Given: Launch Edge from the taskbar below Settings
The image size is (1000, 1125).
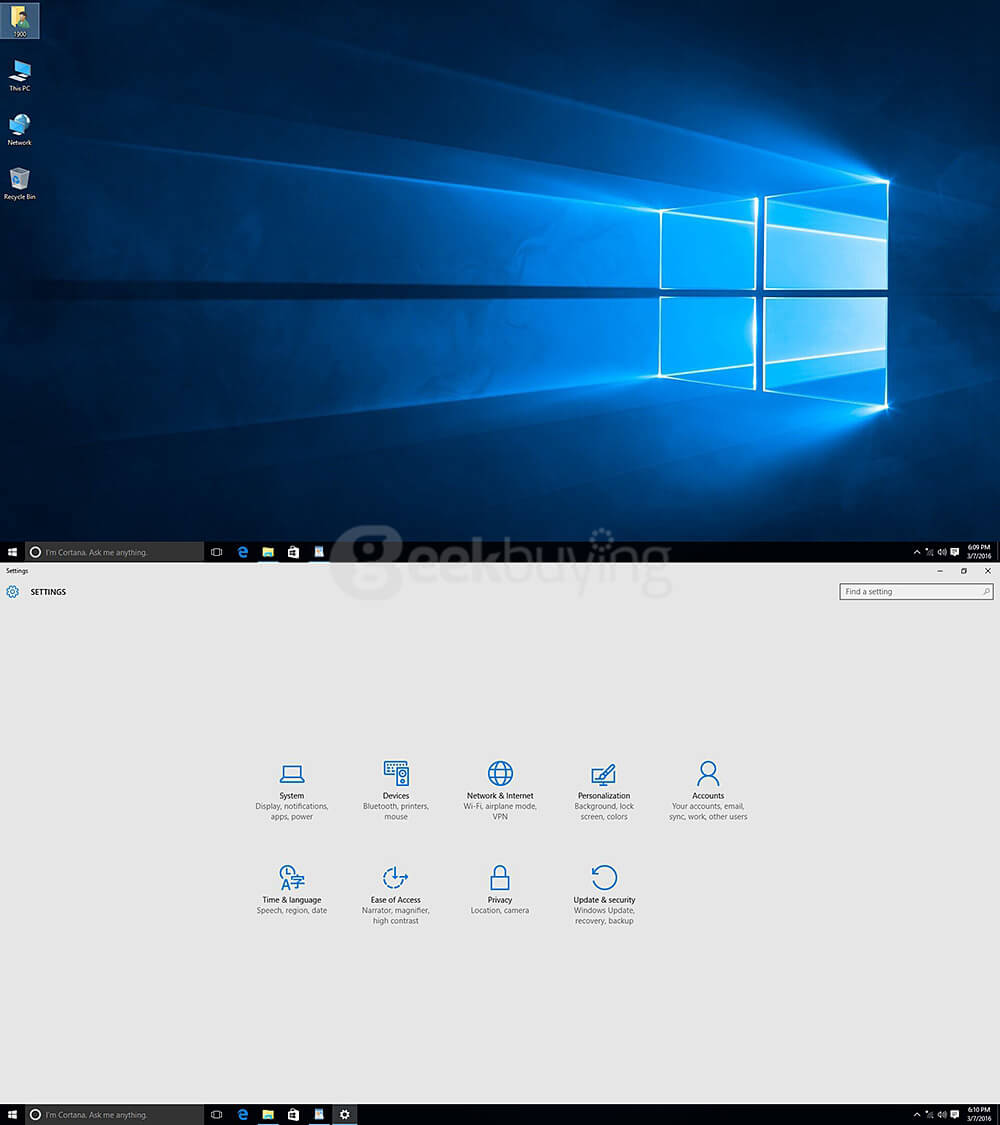Looking at the screenshot, I should click(242, 1114).
